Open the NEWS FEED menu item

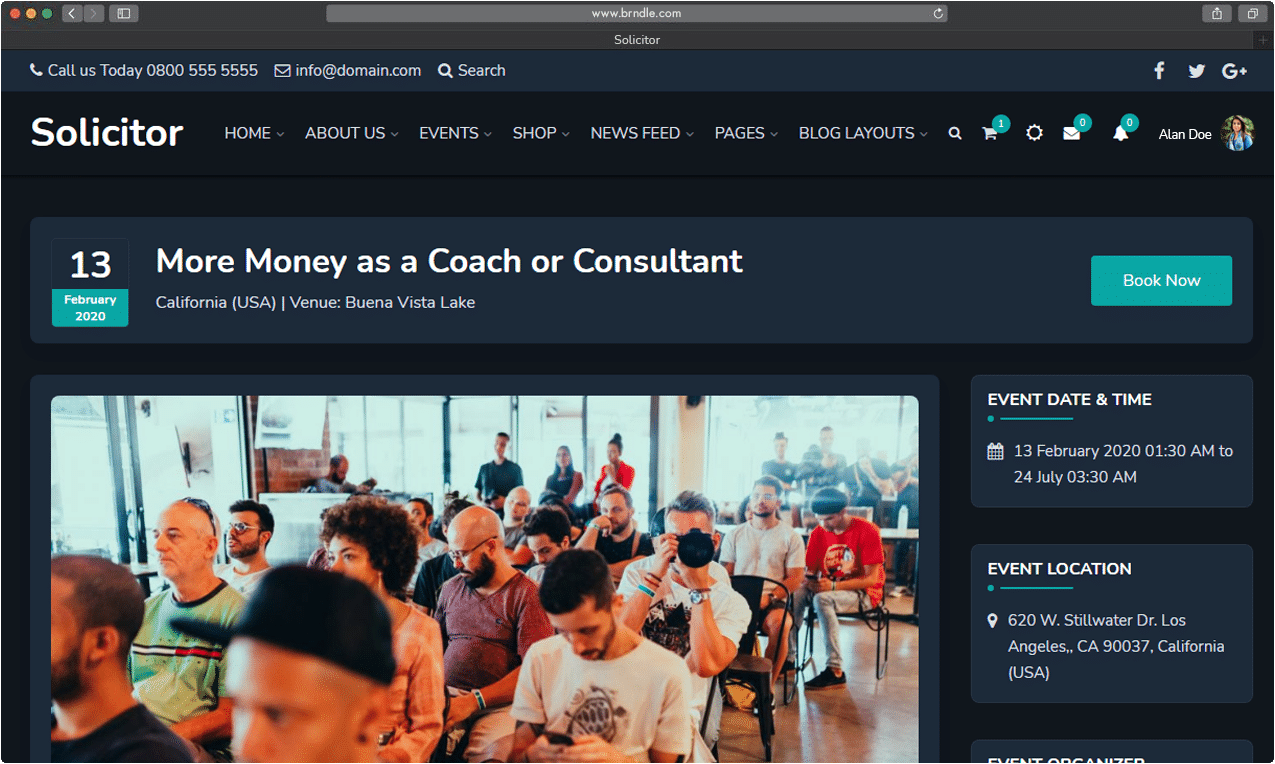coord(642,133)
